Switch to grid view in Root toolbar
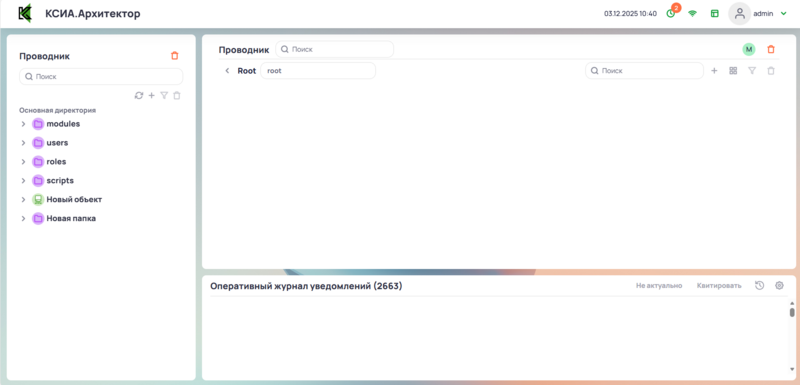Viewport: 800px width, 385px height. click(733, 71)
